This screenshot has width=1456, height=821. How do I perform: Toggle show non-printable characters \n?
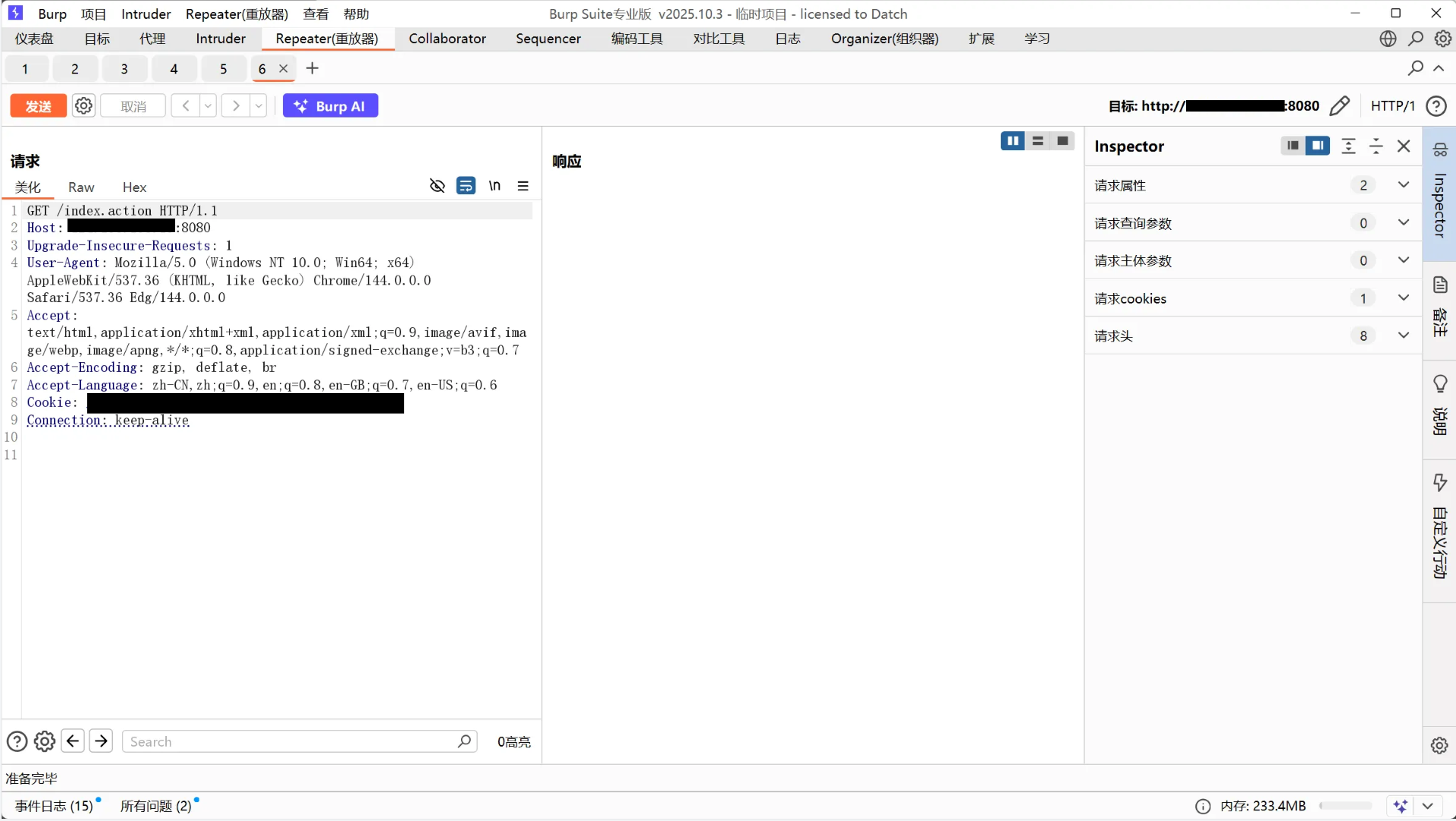coord(494,186)
